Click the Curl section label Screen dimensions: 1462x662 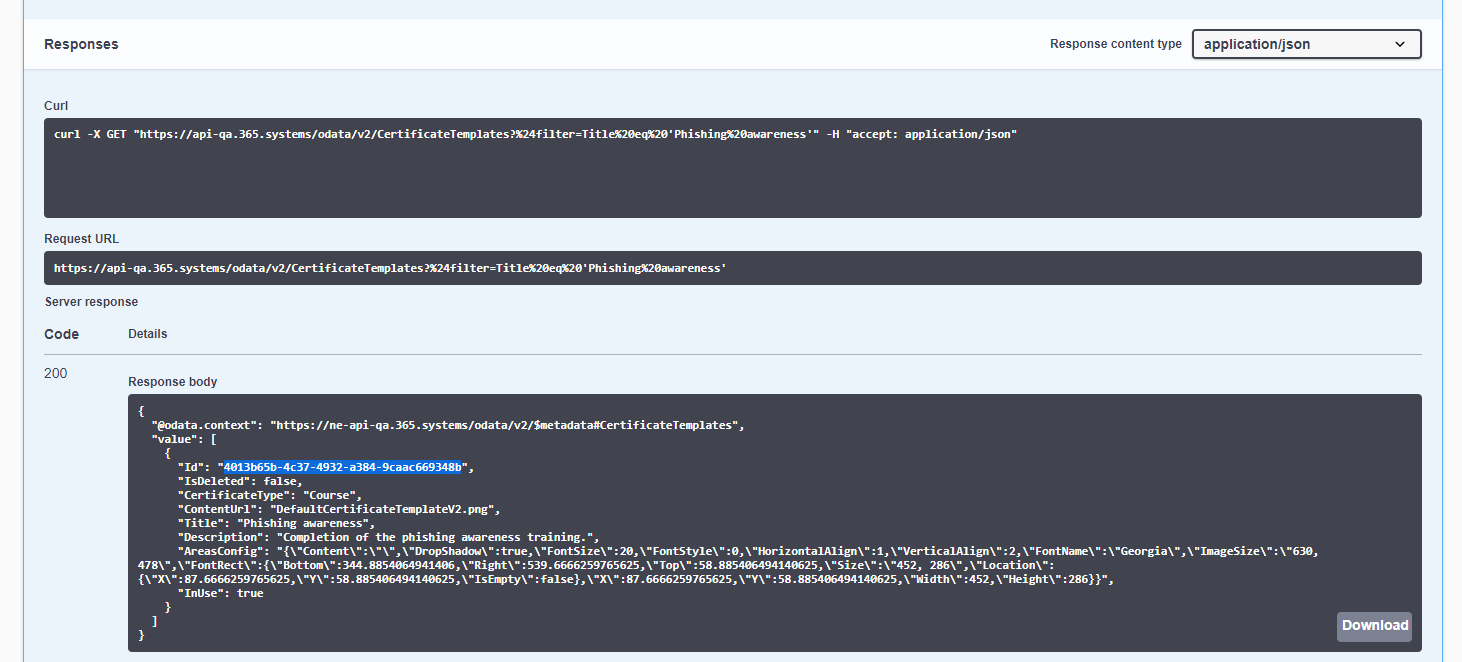coord(55,105)
